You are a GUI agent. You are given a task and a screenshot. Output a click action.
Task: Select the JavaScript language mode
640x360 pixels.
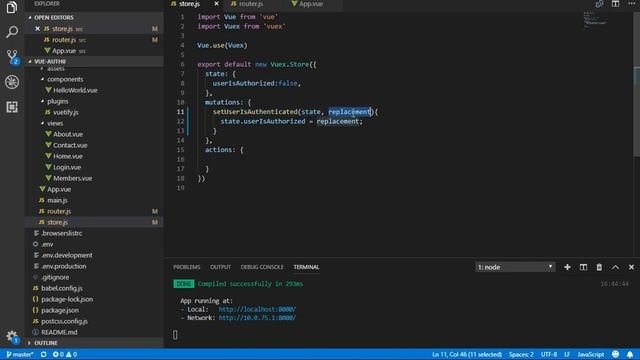(591, 354)
